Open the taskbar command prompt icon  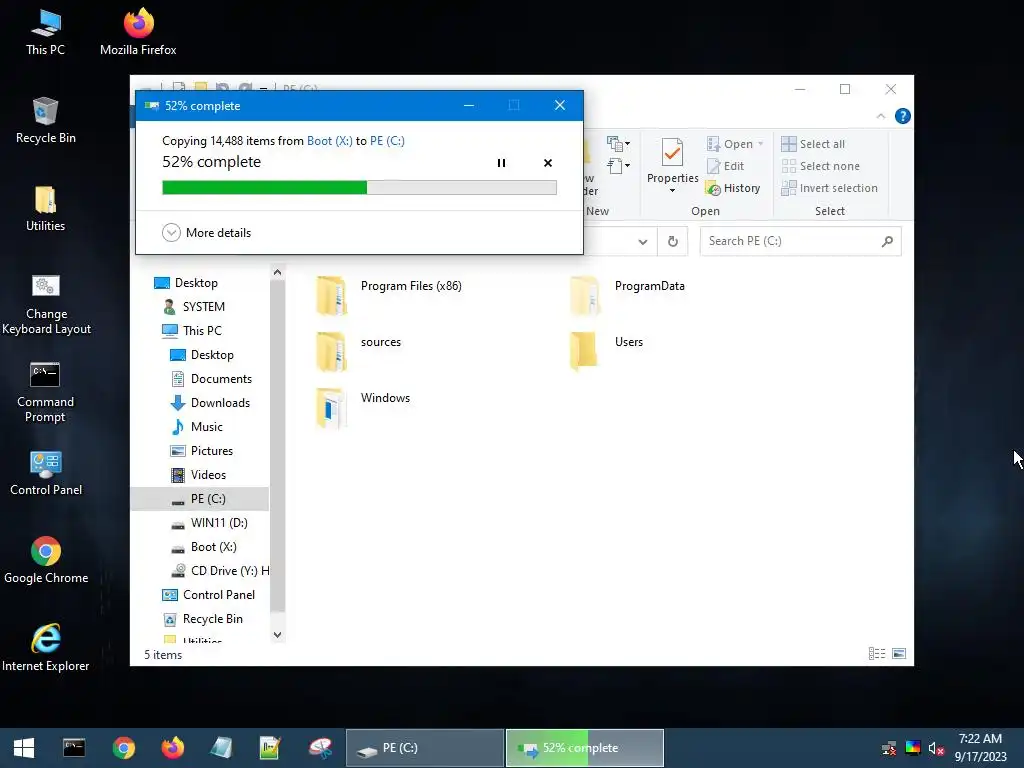(x=74, y=748)
